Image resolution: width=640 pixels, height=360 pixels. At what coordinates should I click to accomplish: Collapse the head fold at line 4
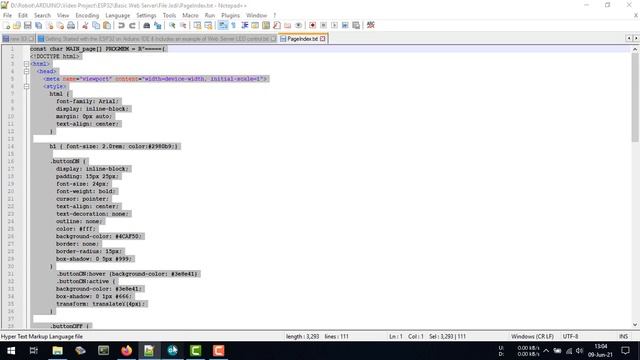(27, 71)
